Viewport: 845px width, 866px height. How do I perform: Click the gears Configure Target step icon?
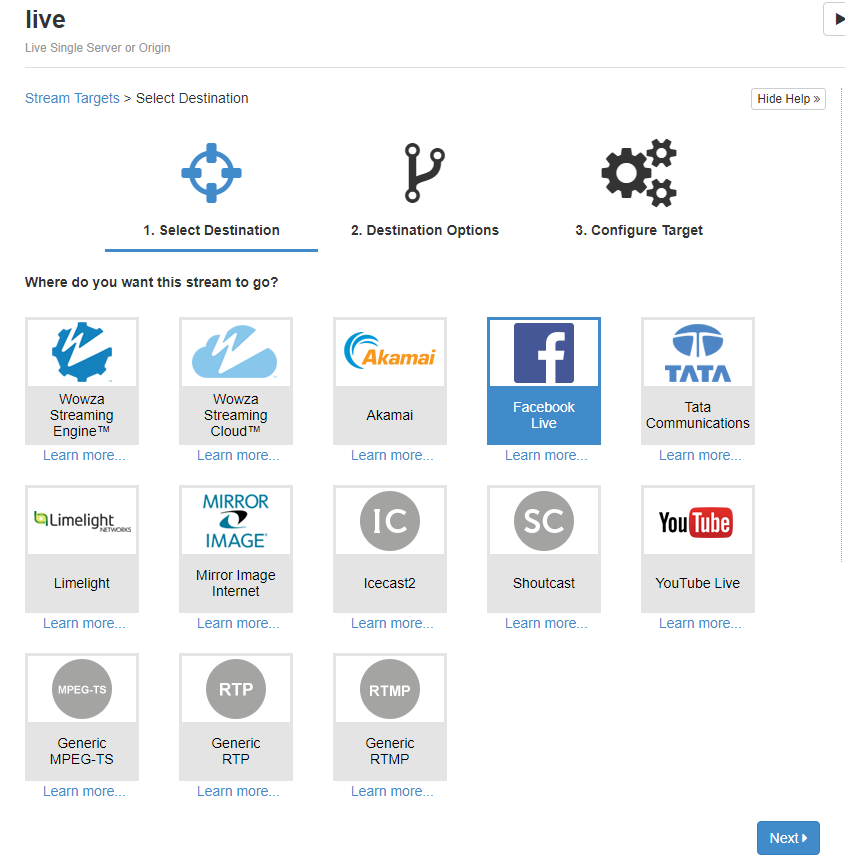tap(639, 173)
